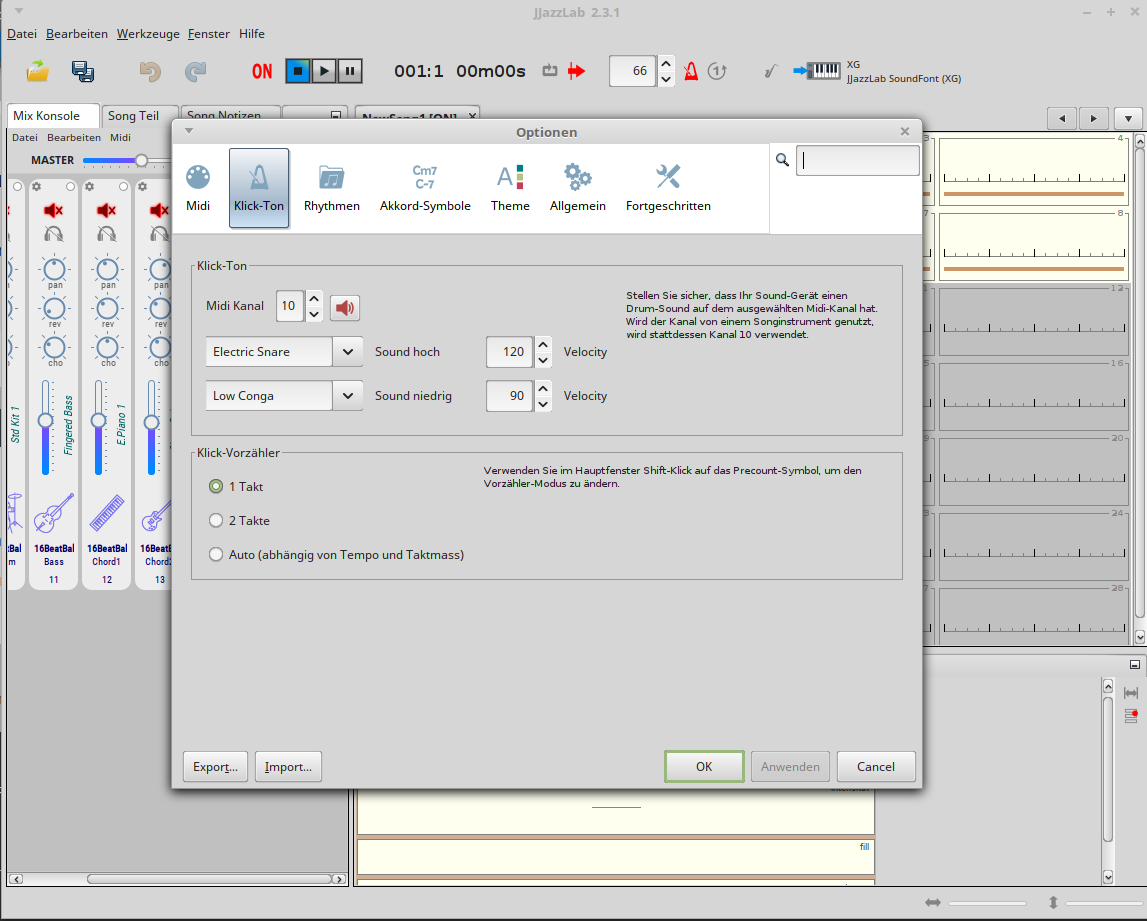Toggle mute on the Chord1 channel 12
The height and width of the screenshot is (921, 1147).
tap(106, 211)
